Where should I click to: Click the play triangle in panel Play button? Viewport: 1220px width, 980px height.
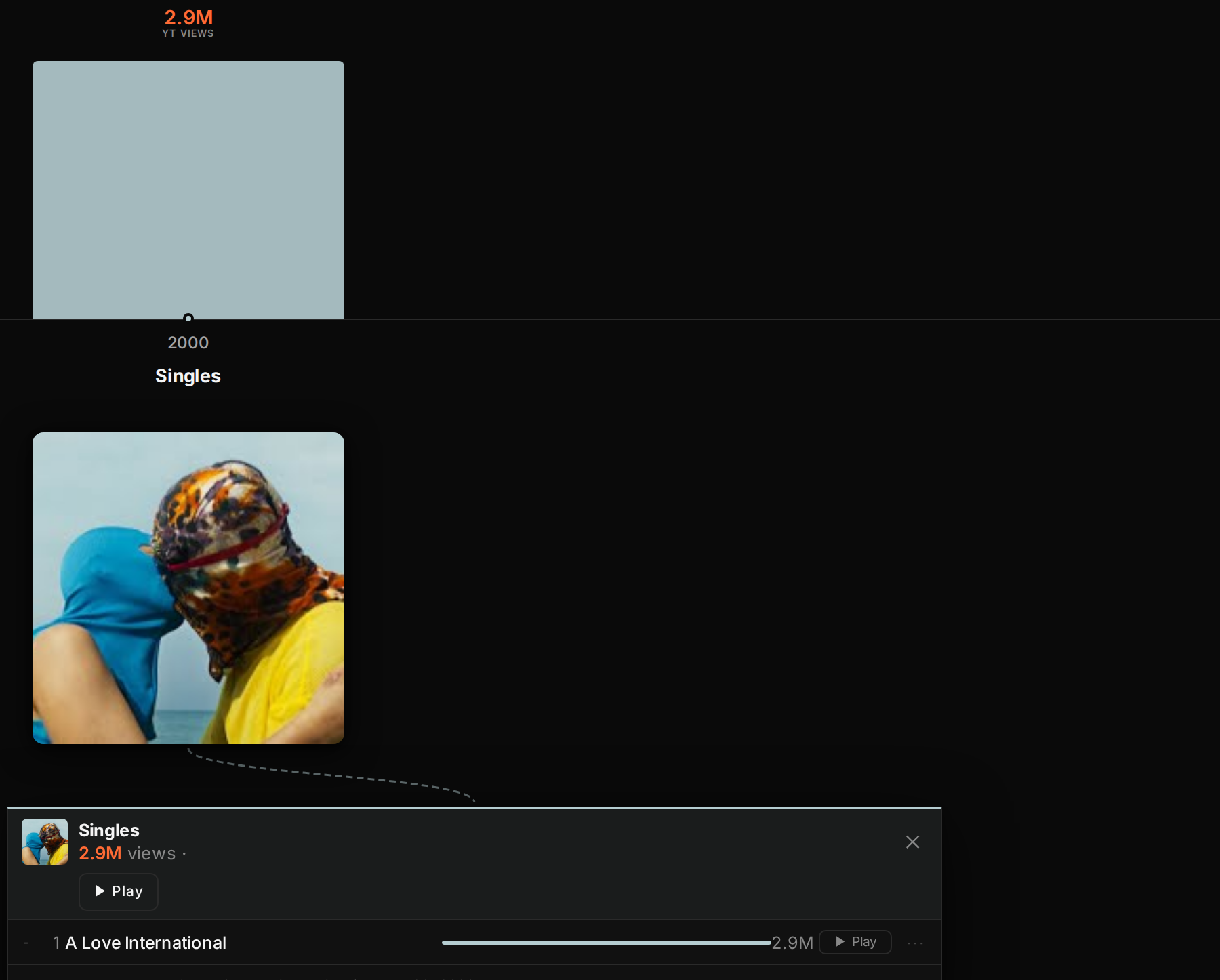(x=100, y=891)
